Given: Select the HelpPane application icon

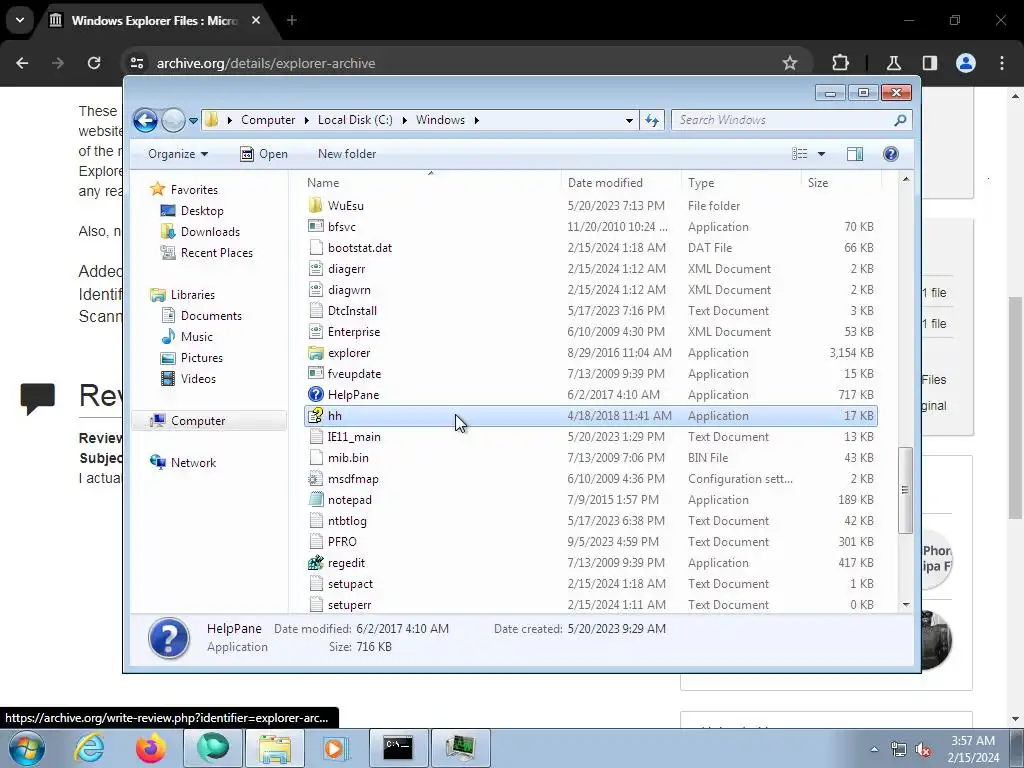Looking at the screenshot, I should pyautogui.click(x=315, y=394).
